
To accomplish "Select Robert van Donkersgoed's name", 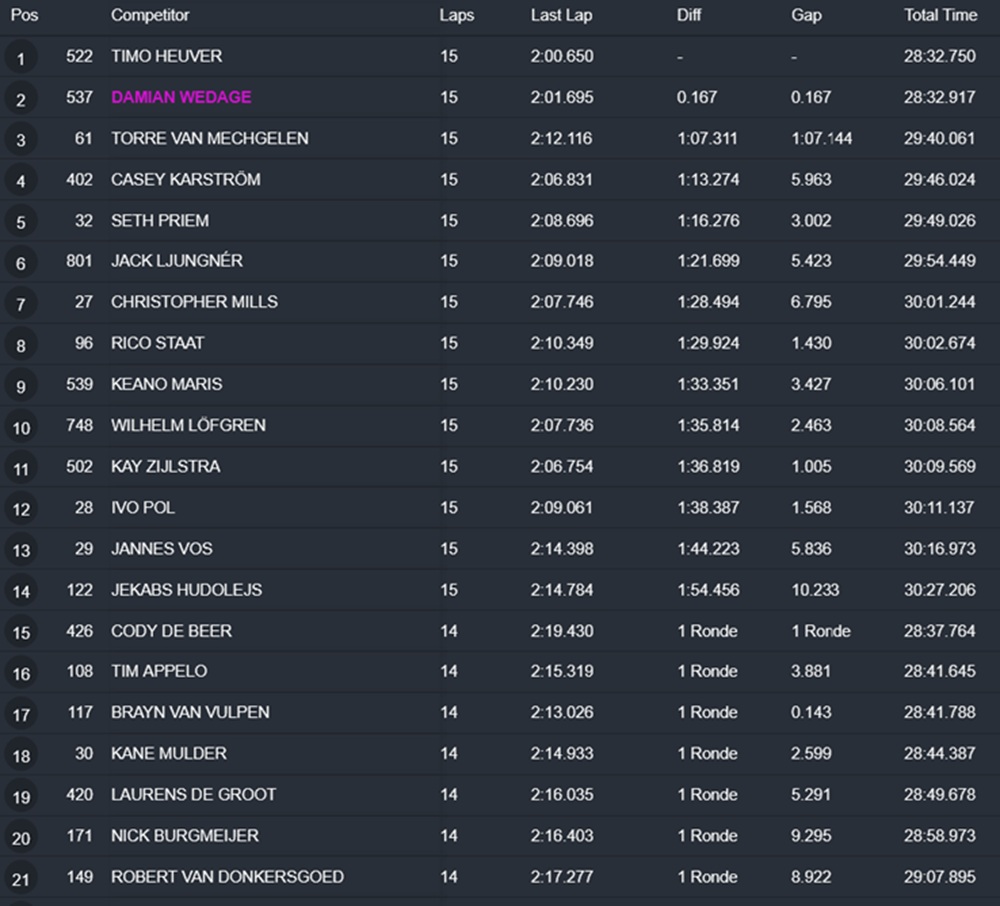I will [227, 877].
